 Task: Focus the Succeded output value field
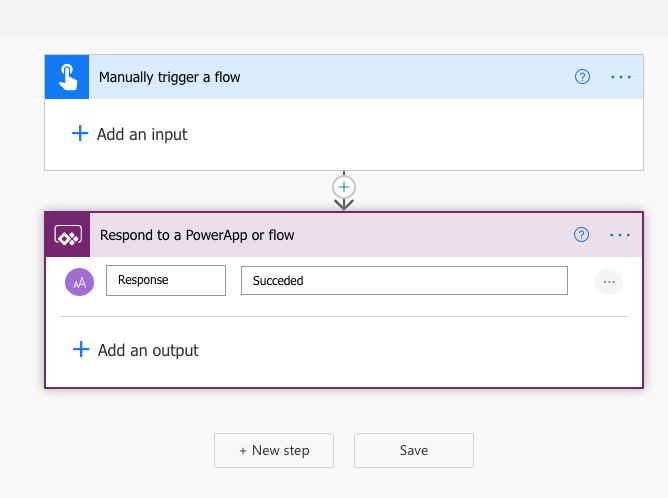404,281
